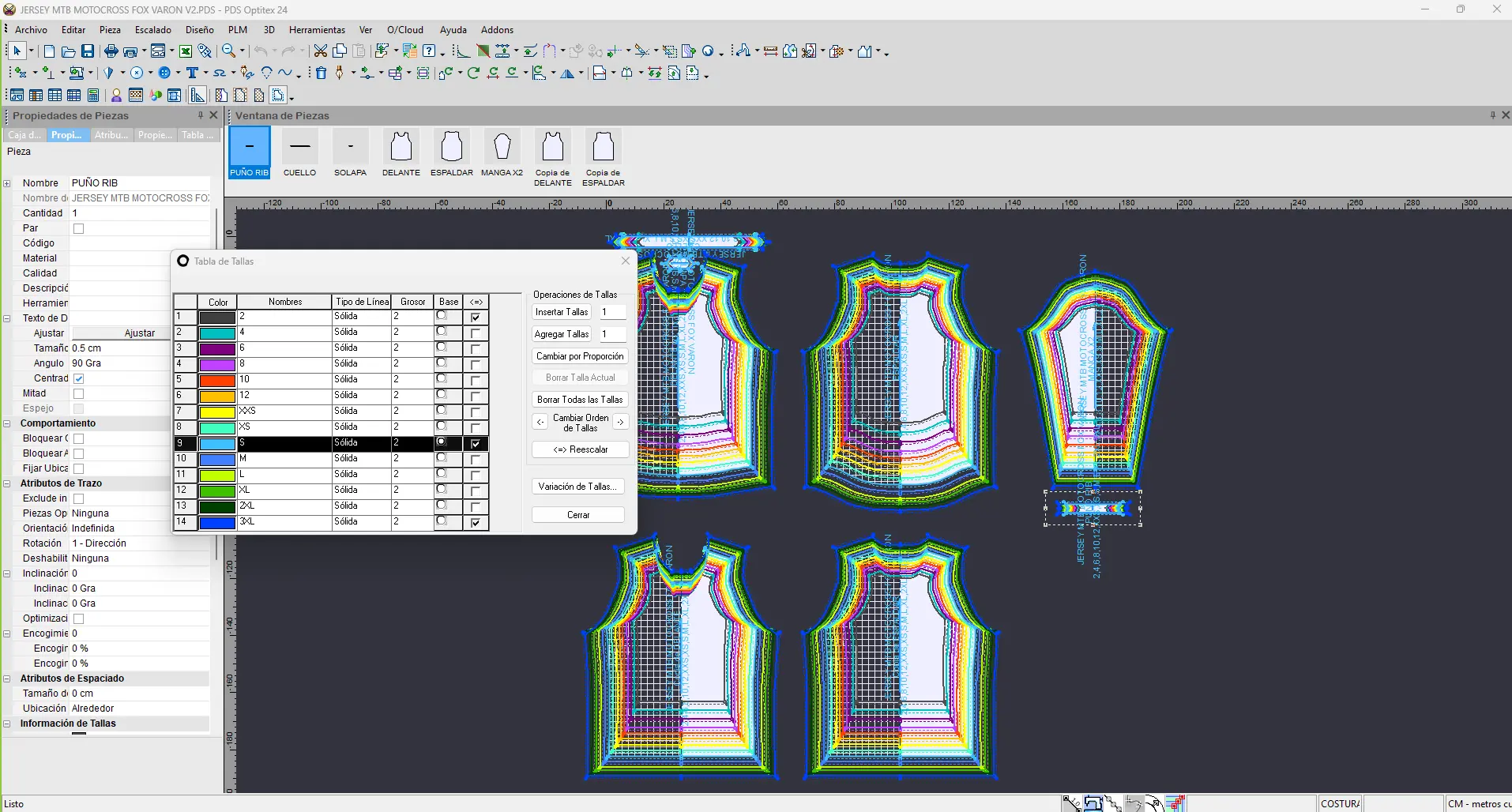This screenshot has height=812, width=1512.
Task: Collapse the Atributos de Trazo section
Action: pos(7,483)
